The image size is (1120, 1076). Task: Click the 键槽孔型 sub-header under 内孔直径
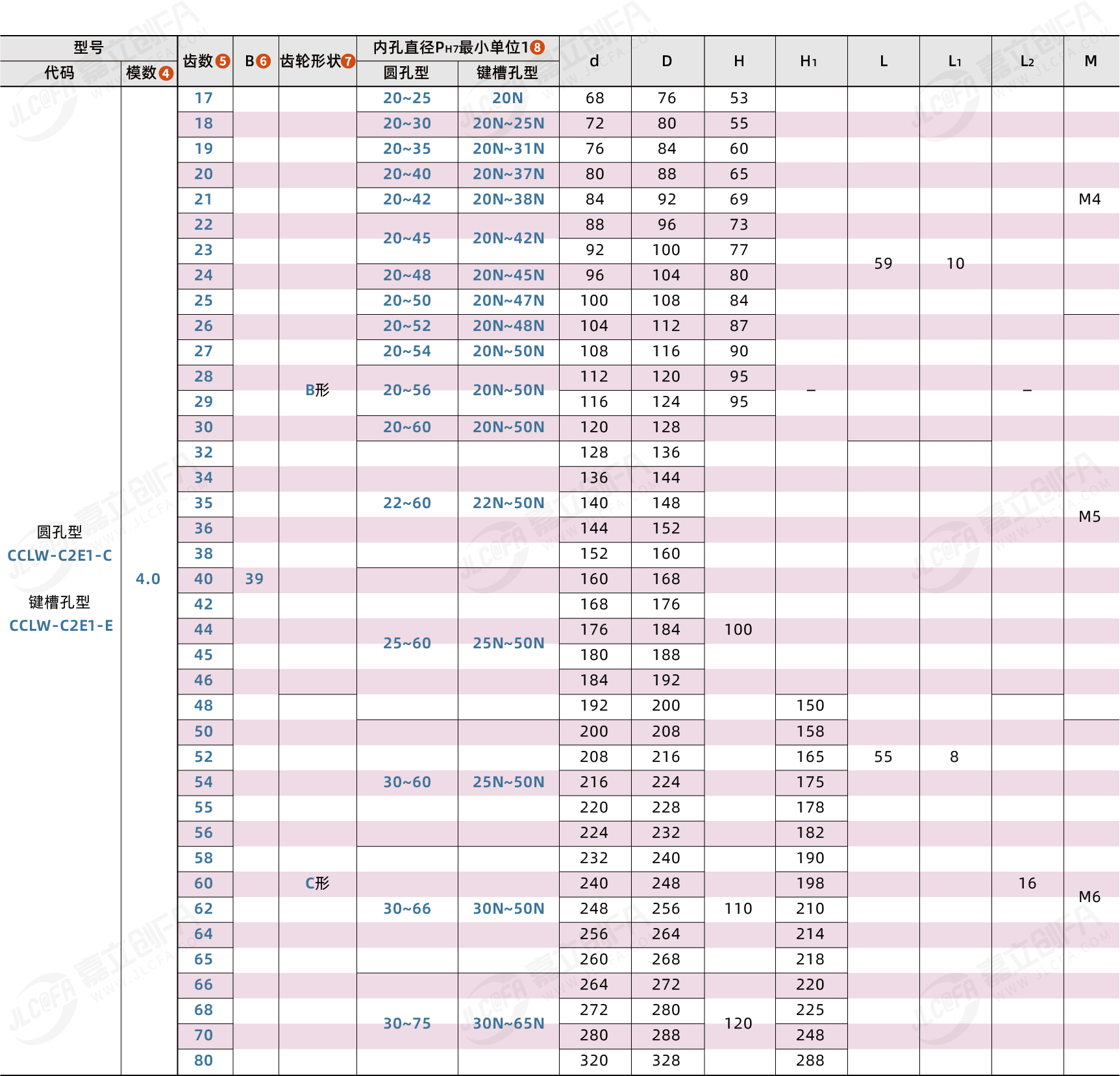point(508,73)
